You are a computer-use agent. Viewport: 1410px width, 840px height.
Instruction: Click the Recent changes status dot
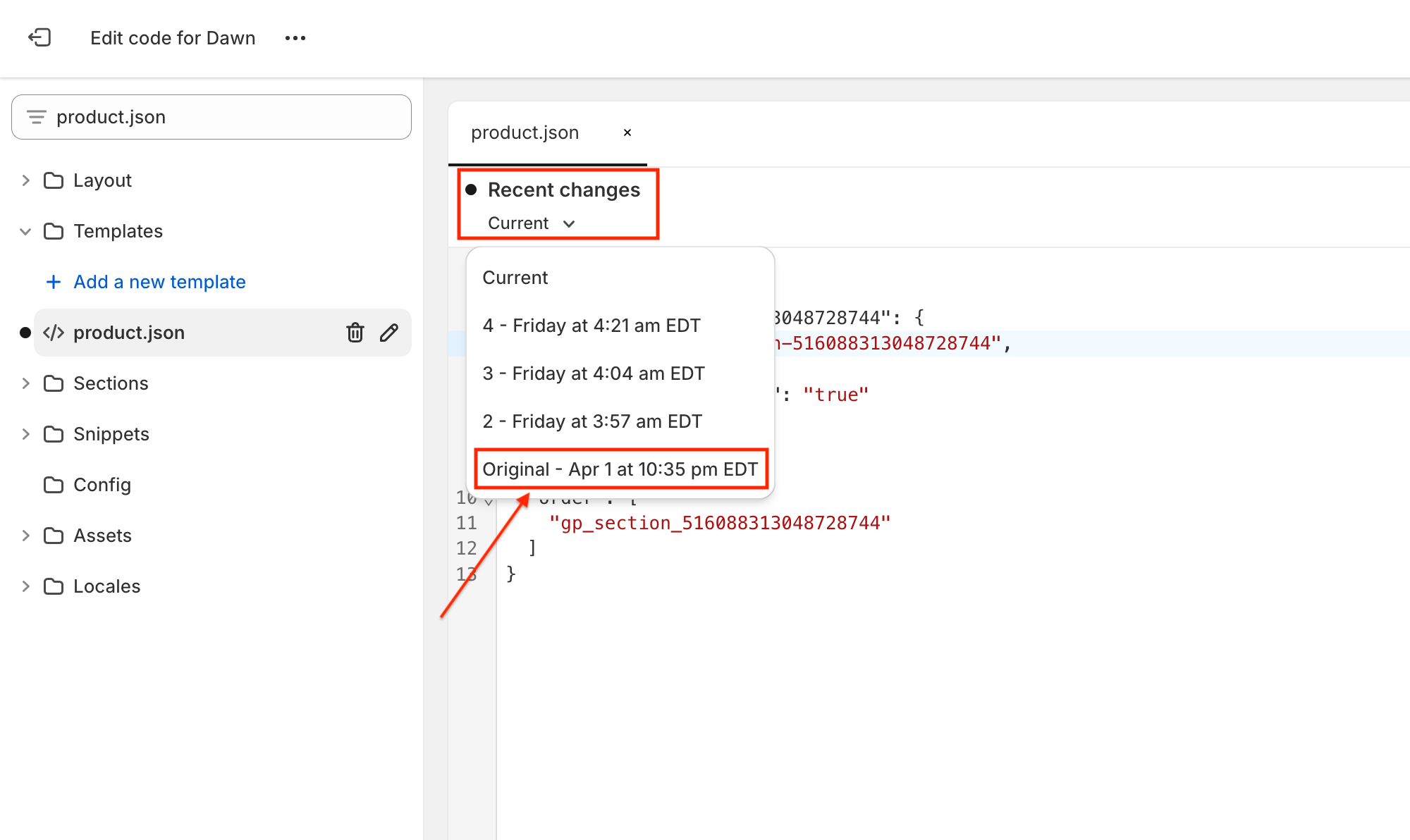click(x=471, y=189)
